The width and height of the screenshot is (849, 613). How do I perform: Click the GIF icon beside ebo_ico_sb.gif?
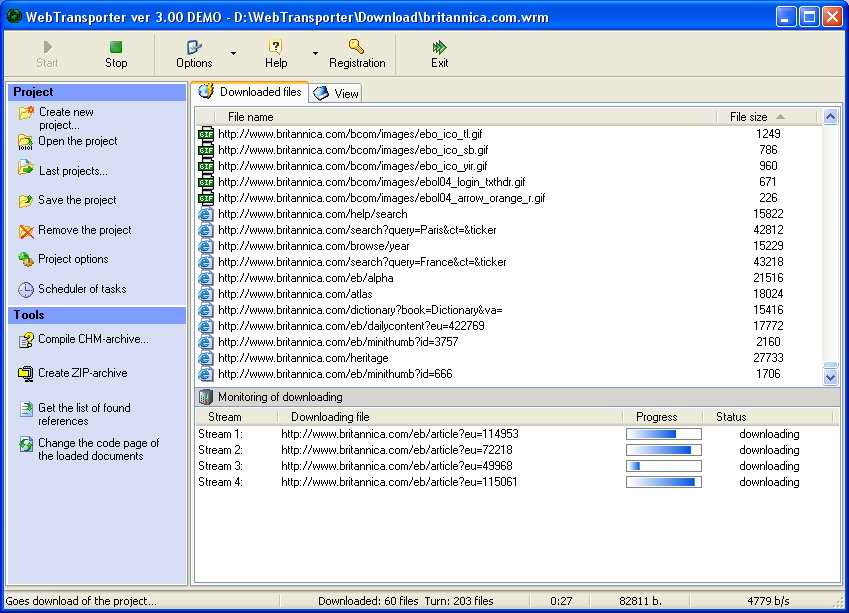click(206, 150)
